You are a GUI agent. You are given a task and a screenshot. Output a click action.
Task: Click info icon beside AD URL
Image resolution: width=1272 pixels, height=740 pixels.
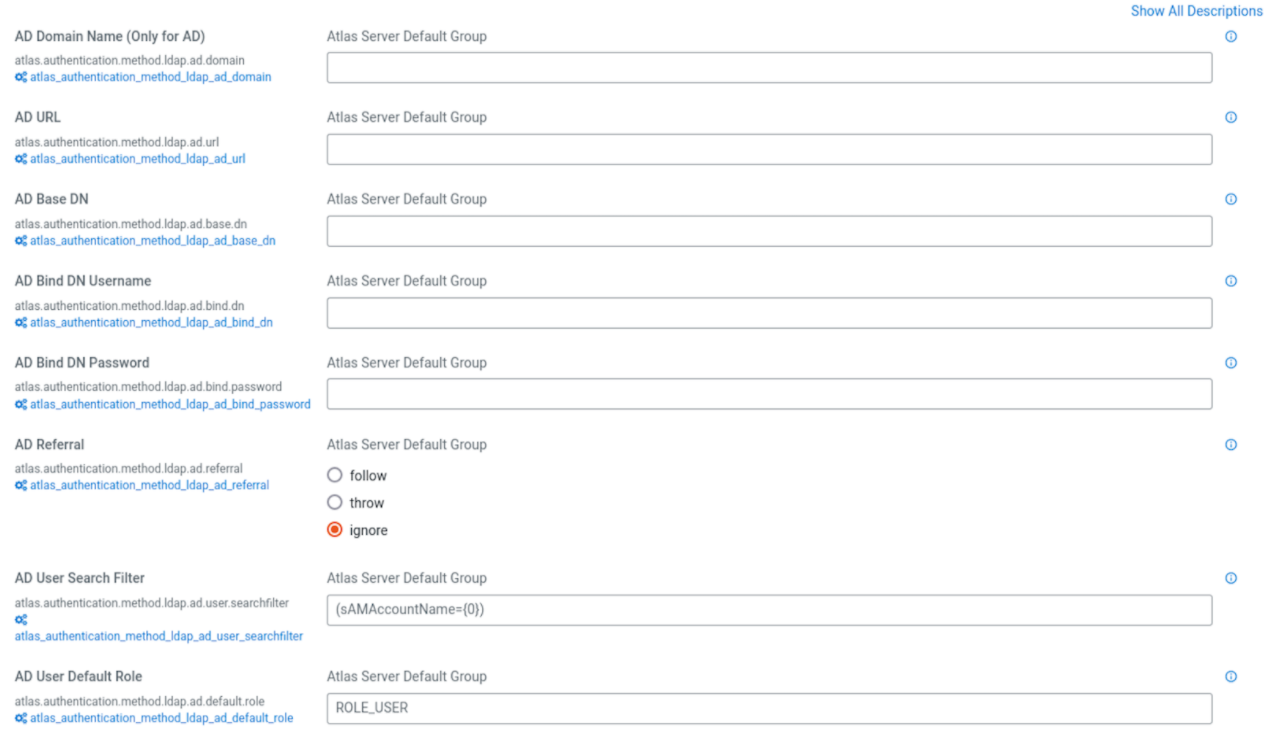pyautogui.click(x=1231, y=117)
